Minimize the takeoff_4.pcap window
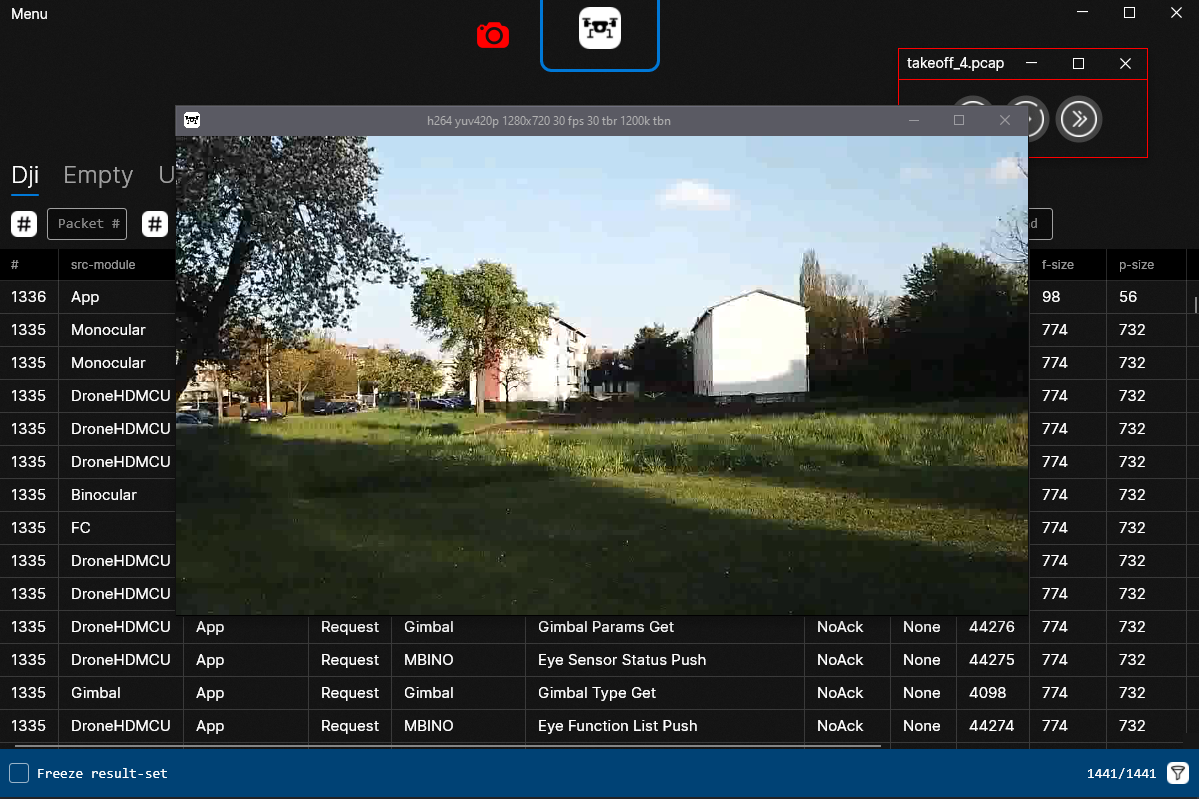Viewport: 1199px width, 799px height. coord(1032,63)
